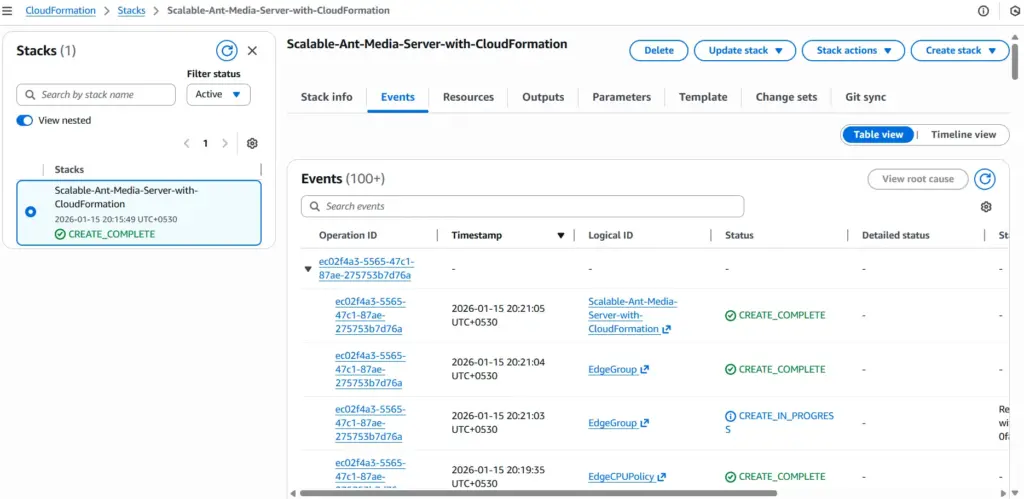Image resolution: width=1024 pixels, height=499 pixels.
Task: Click the vertical page scrollbar
Action: (x=1014, y=60)
